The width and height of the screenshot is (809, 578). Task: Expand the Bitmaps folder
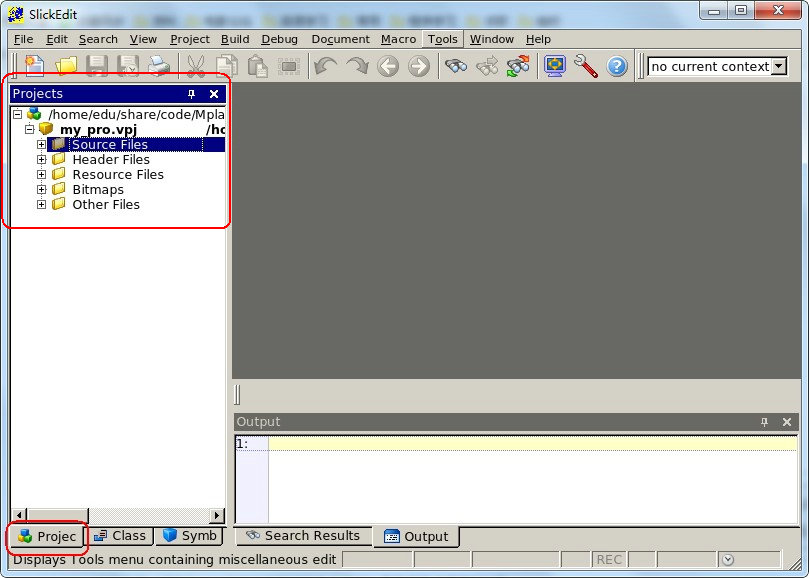pos(41,189)
